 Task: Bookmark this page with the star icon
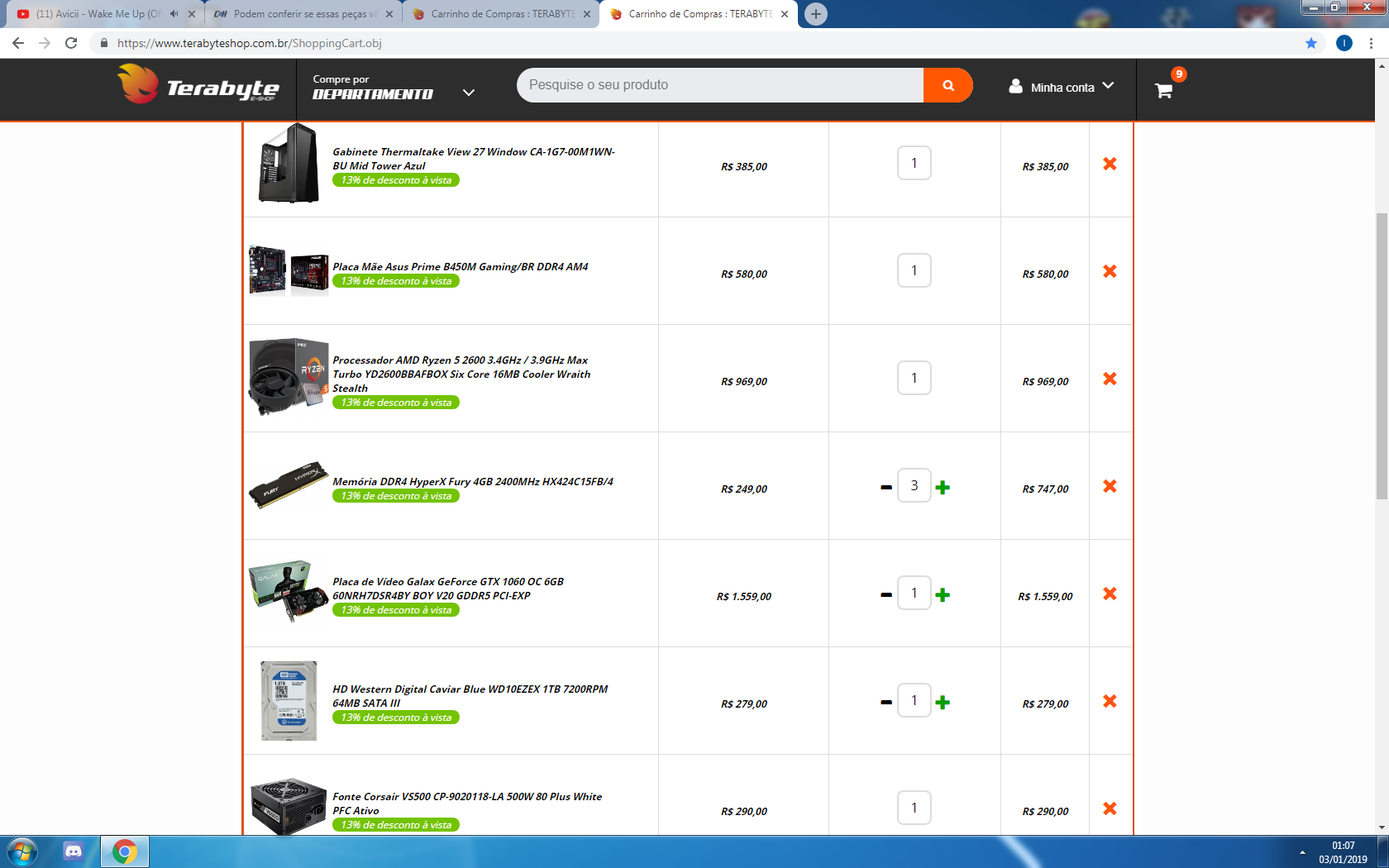click(x=1311, y=43)
